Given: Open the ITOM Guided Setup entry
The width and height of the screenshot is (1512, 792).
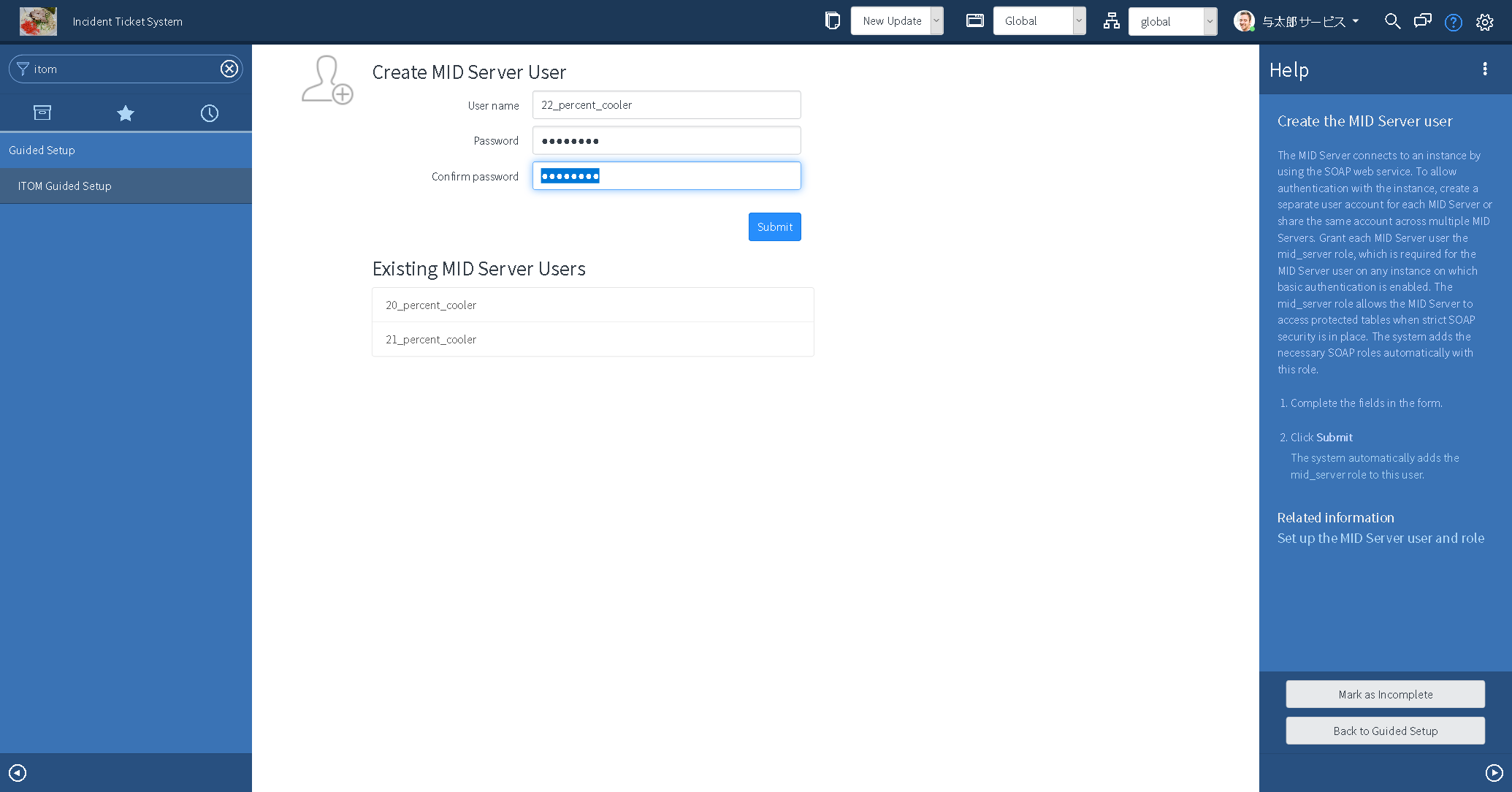Looking at the screenshot, I should 64,186.
